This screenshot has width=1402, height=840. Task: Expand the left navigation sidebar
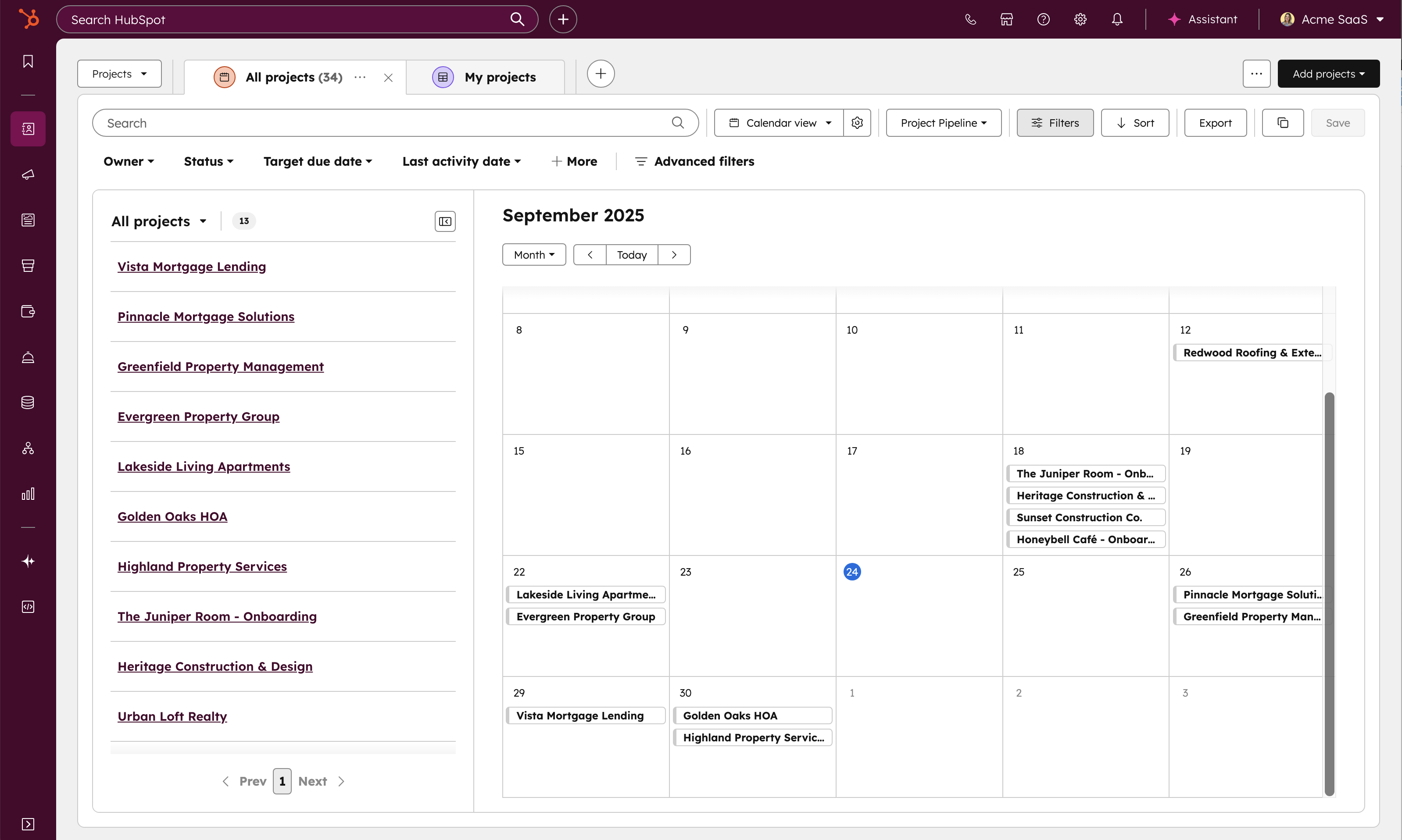[28, 824]
